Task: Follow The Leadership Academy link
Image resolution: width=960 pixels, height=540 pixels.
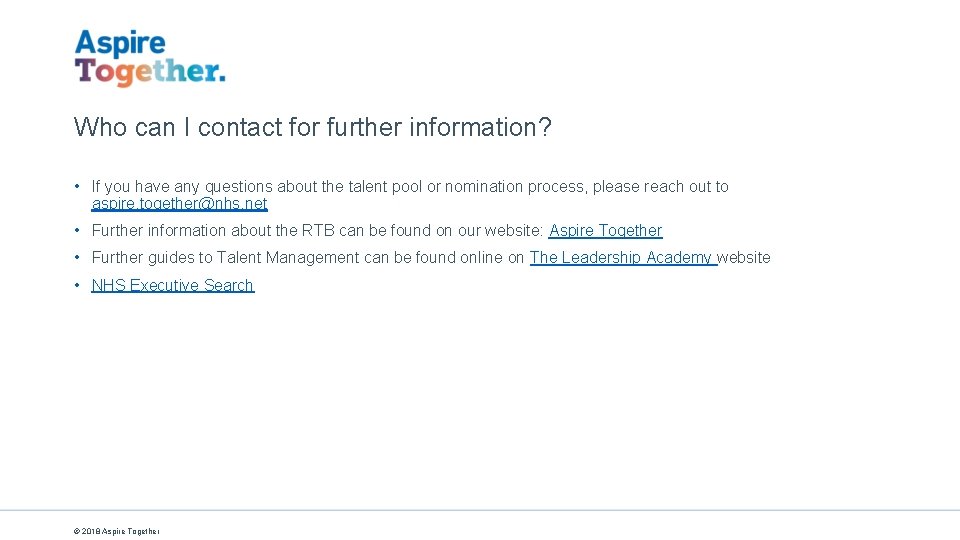Action: 621,258
